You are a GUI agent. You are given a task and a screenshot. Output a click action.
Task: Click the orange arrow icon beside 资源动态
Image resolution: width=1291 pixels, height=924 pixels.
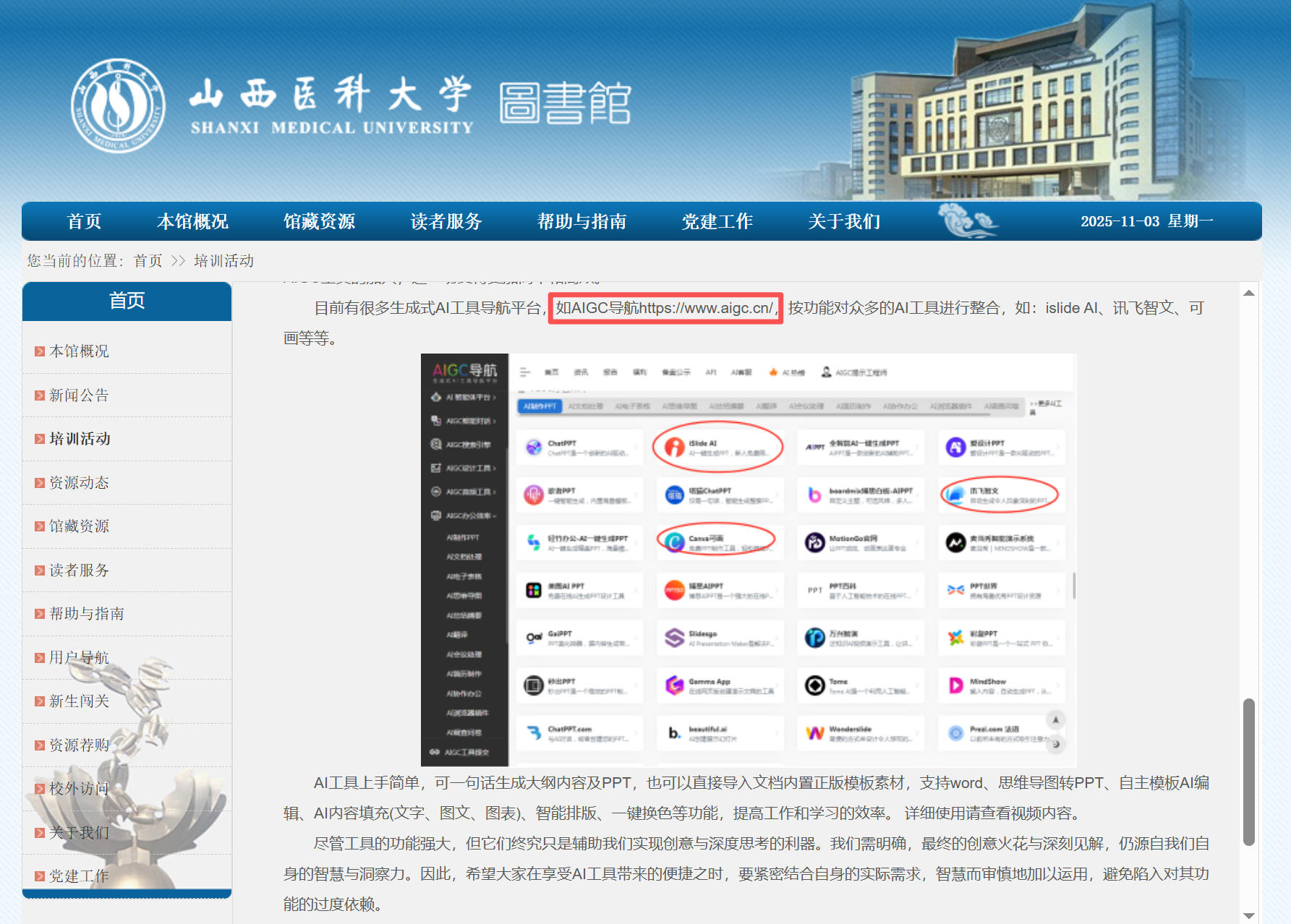(40, 483)
